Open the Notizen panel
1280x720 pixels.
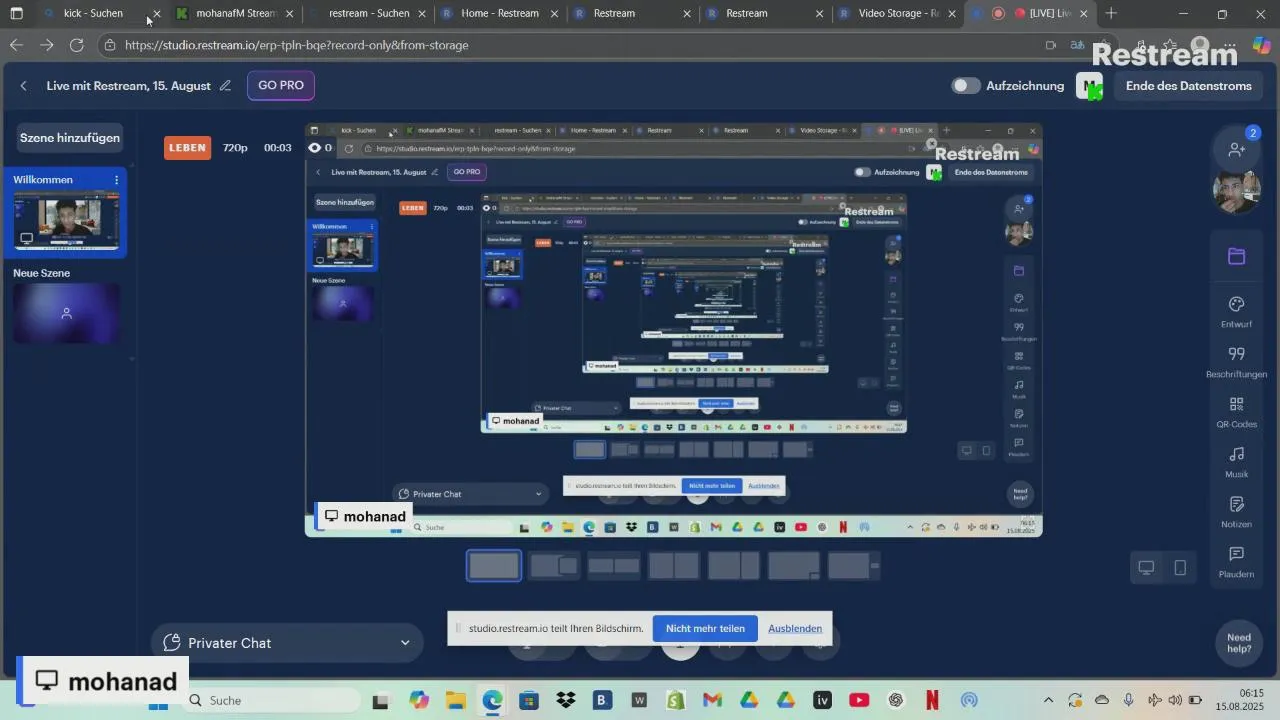point(1237,512)
